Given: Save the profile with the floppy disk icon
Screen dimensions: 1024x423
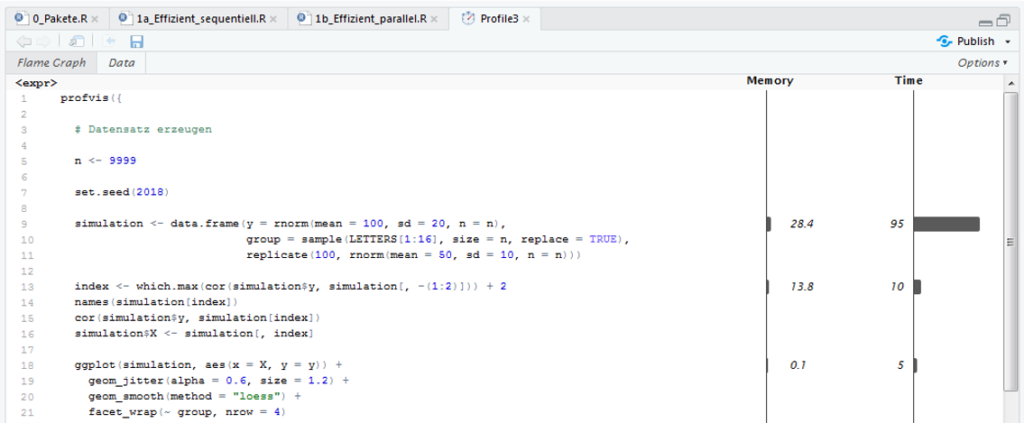Looking at the screenshot, I should pyautogui.click(x=136, y=42).
